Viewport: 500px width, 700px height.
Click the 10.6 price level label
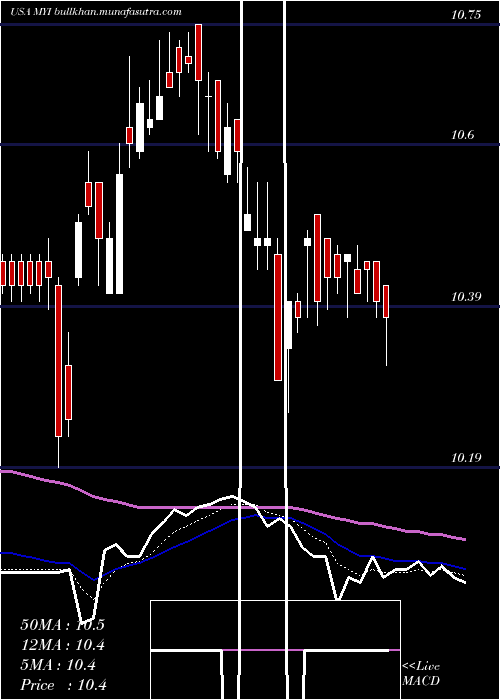[462, 135]
